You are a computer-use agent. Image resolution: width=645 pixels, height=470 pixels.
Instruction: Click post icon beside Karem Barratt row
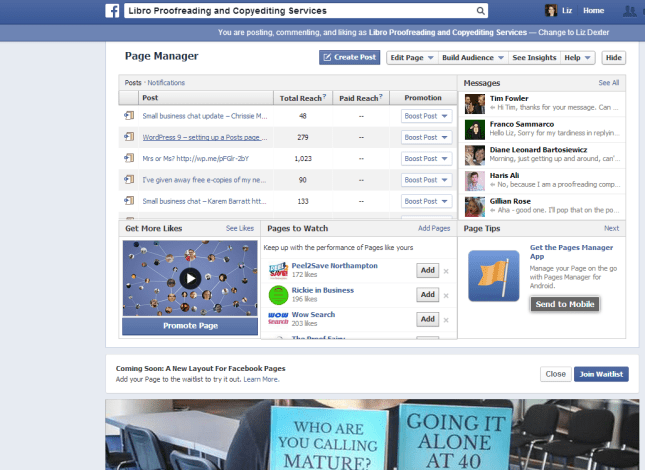[x=129, y=201]
